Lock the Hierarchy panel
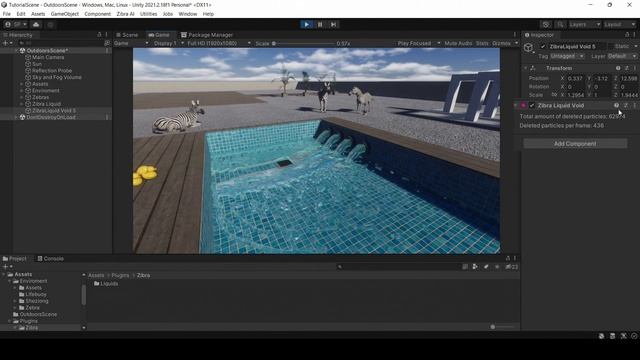640x360 pixels. (99, 35)
